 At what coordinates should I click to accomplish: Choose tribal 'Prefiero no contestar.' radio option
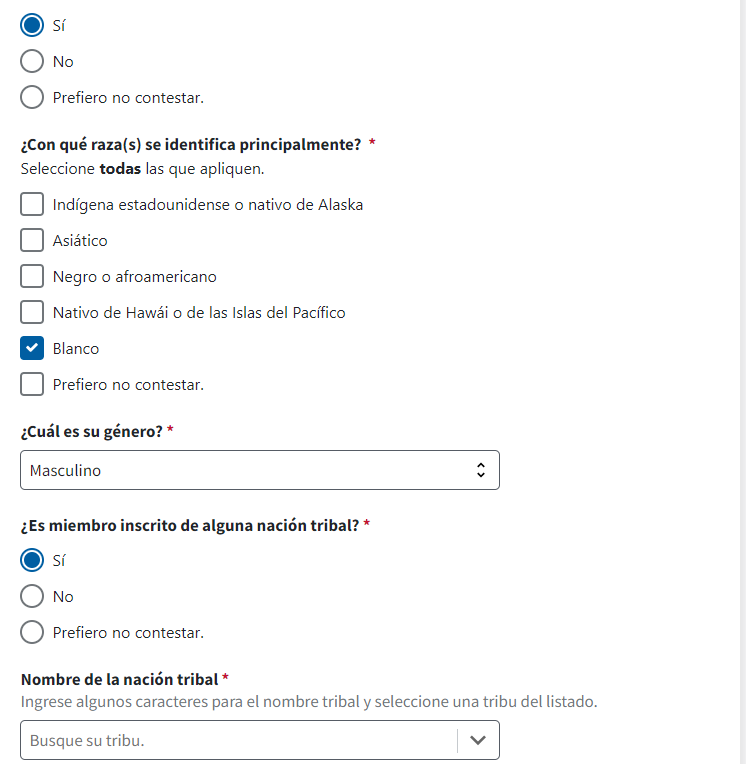click(32, 632)
